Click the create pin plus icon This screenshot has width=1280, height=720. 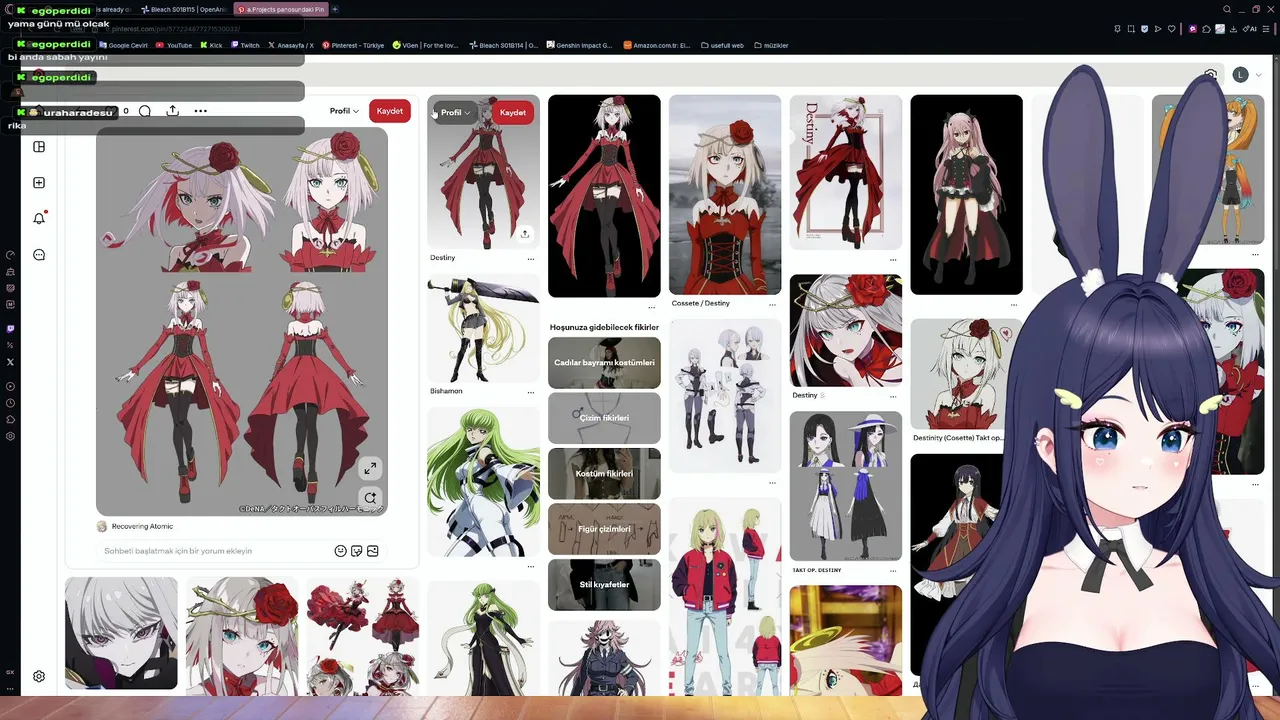(39, 183)
